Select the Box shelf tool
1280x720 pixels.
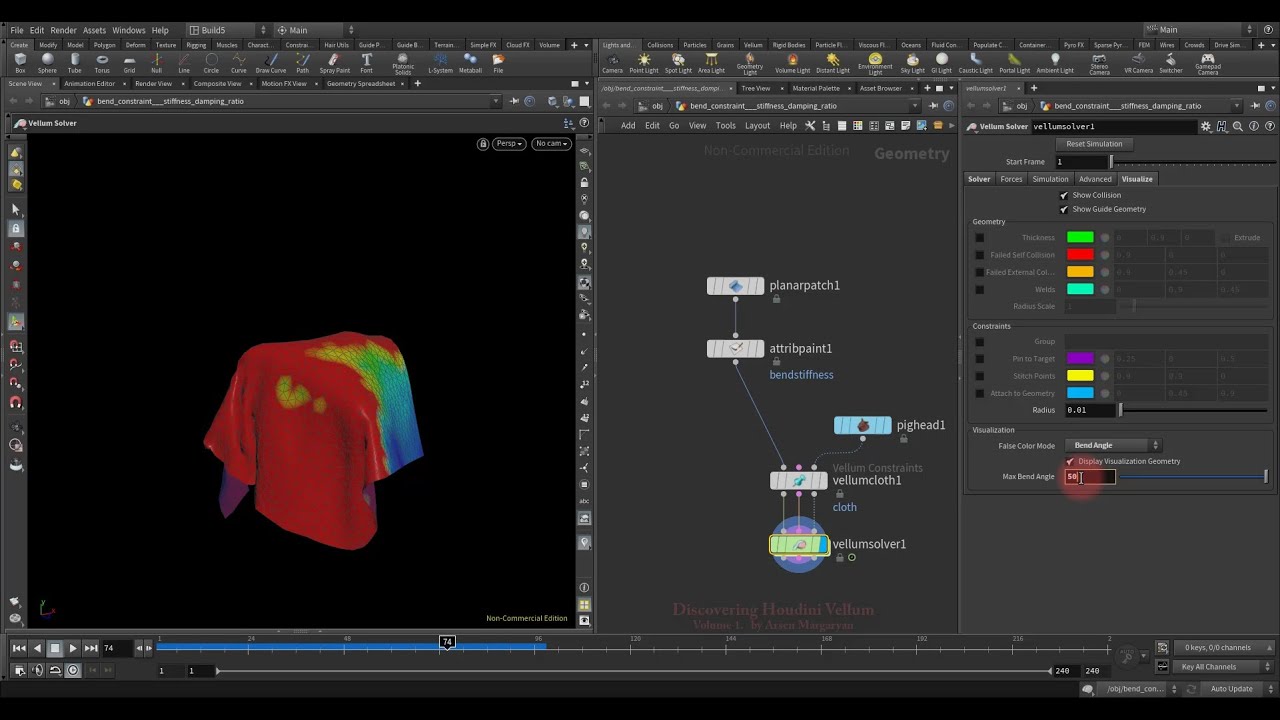click(19, 63)
